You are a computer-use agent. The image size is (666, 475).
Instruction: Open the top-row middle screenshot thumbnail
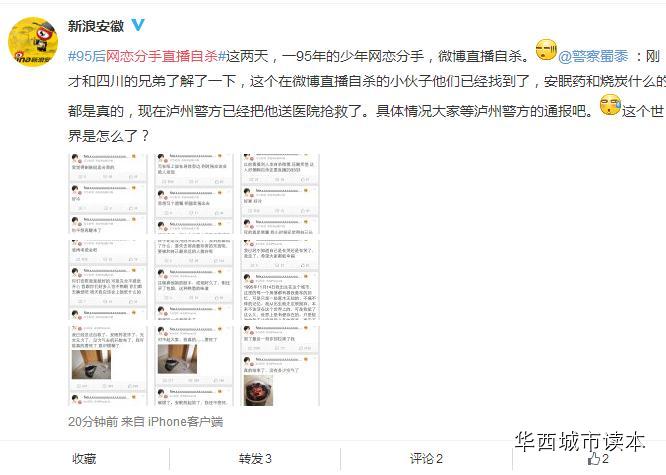pyautogui.click(x=194, y=194)
